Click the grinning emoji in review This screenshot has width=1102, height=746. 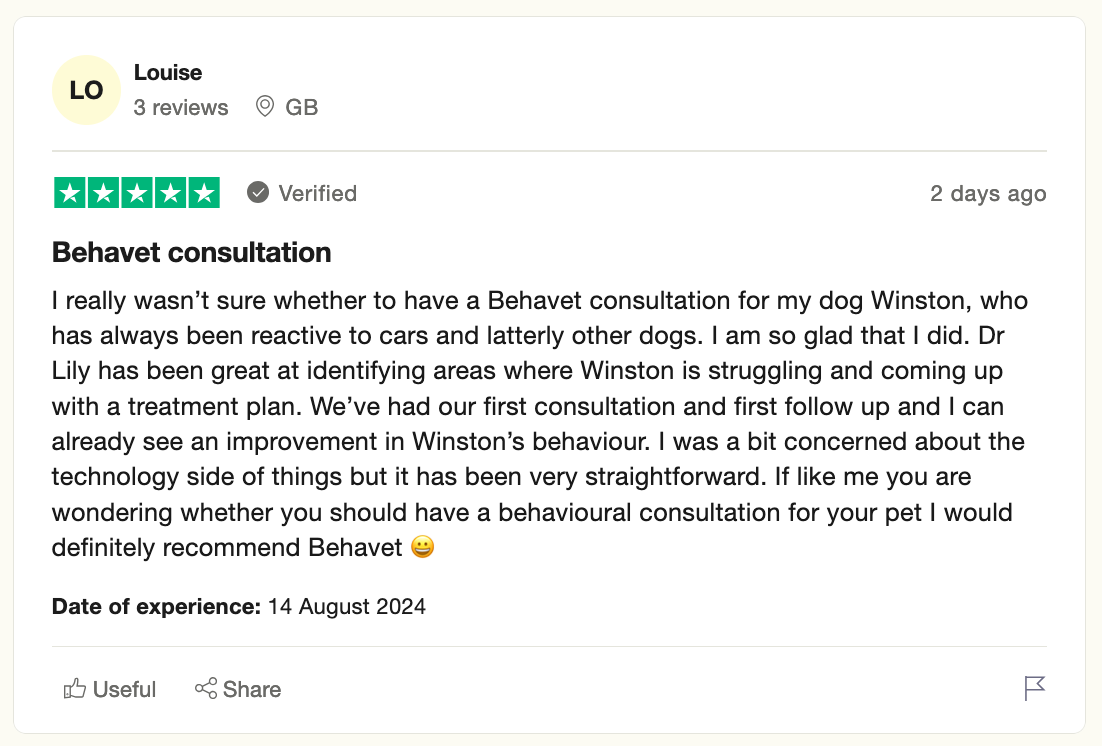pos(422,546)
